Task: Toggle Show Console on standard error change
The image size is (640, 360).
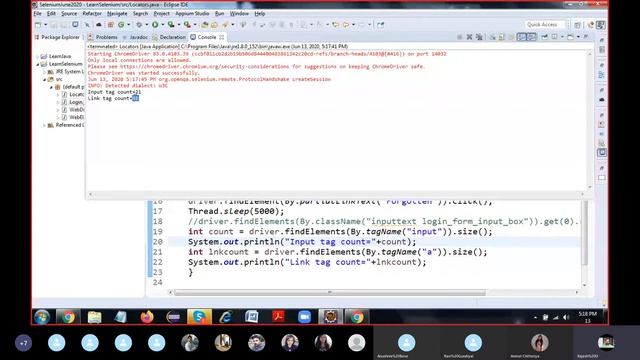Action: click(531, 37)
